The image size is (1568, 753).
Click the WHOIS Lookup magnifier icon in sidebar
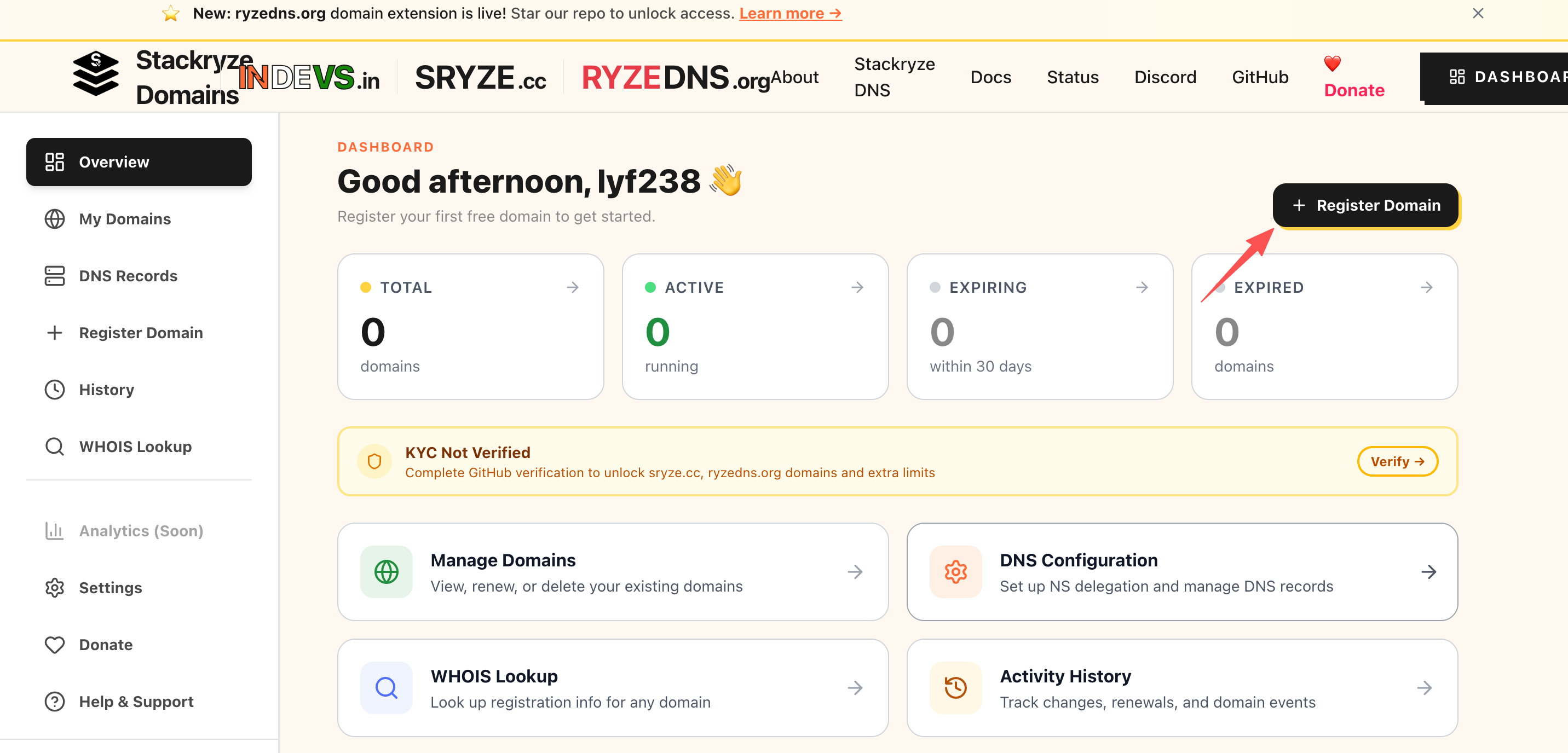point(55,447)
